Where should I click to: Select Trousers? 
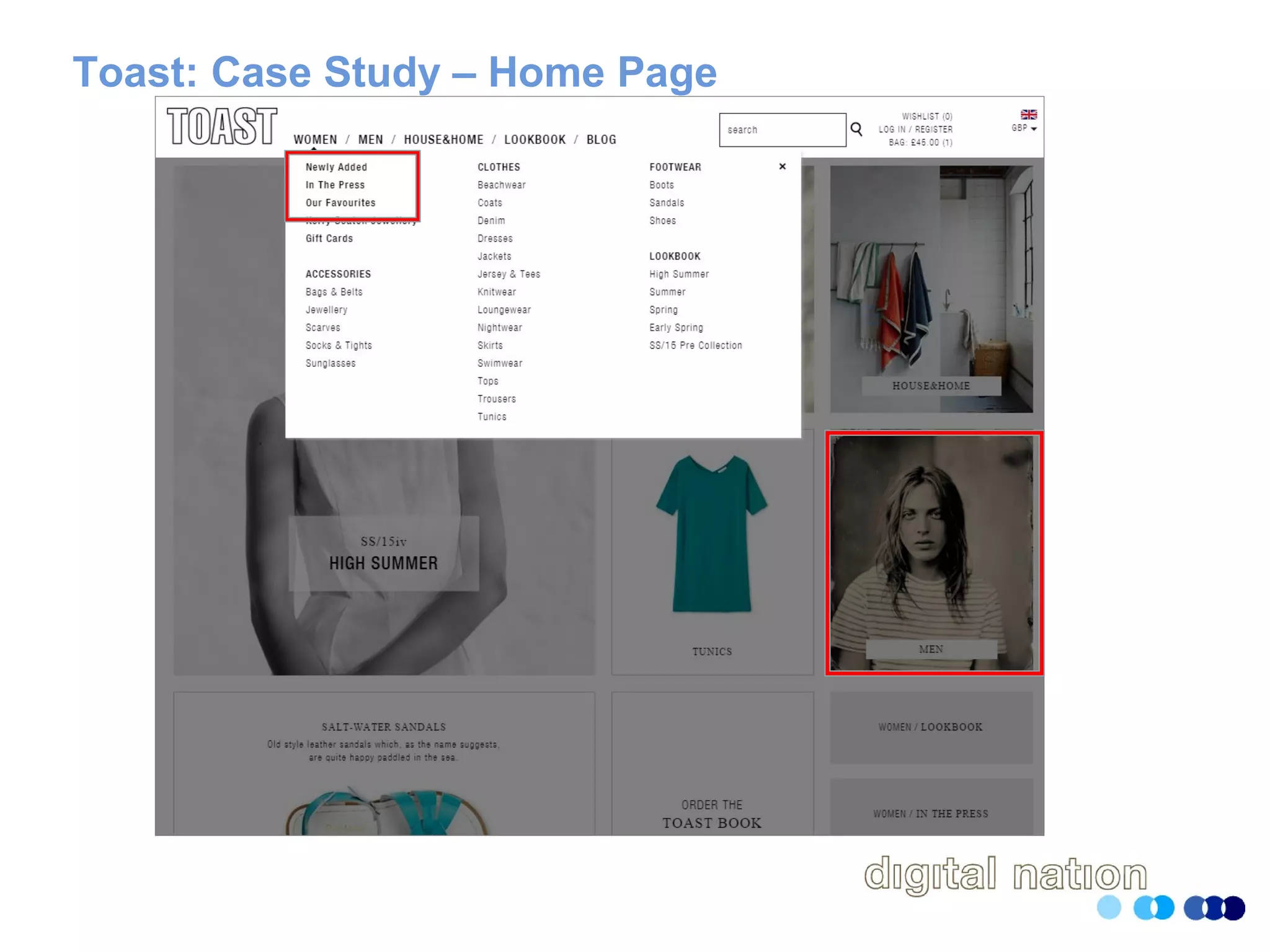(x=496, y=399)
